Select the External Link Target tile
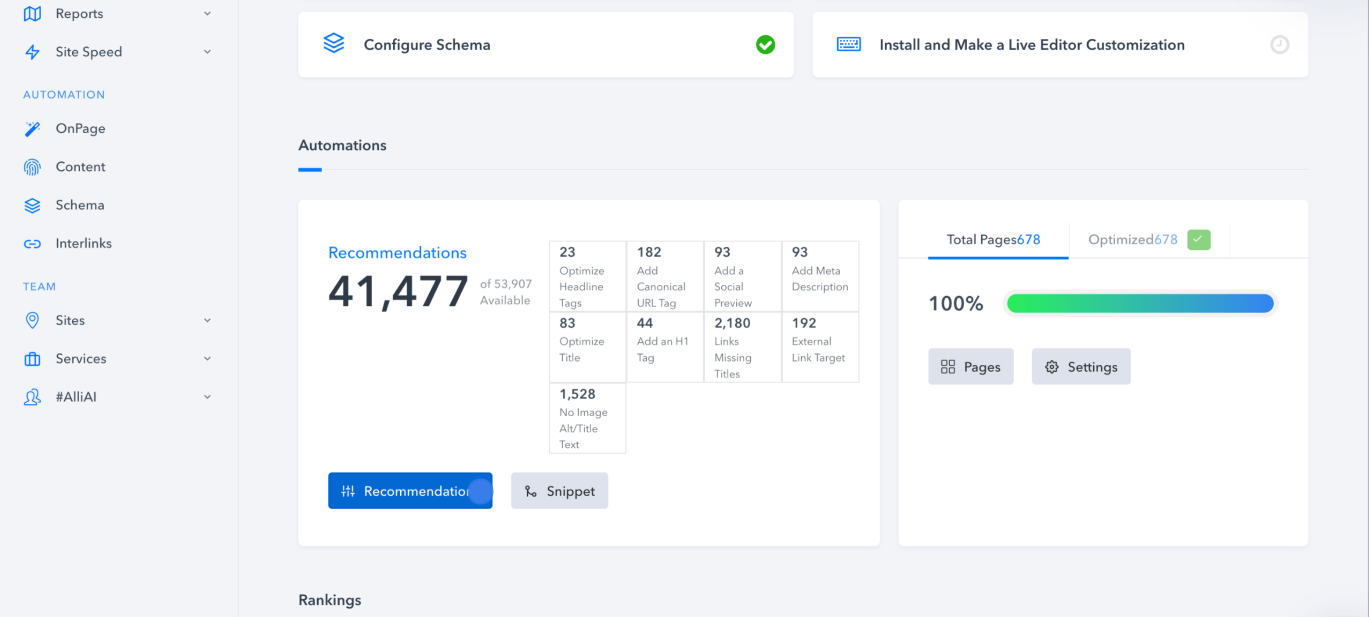This screenshot has height=617, width=1369. click(820, 347)
